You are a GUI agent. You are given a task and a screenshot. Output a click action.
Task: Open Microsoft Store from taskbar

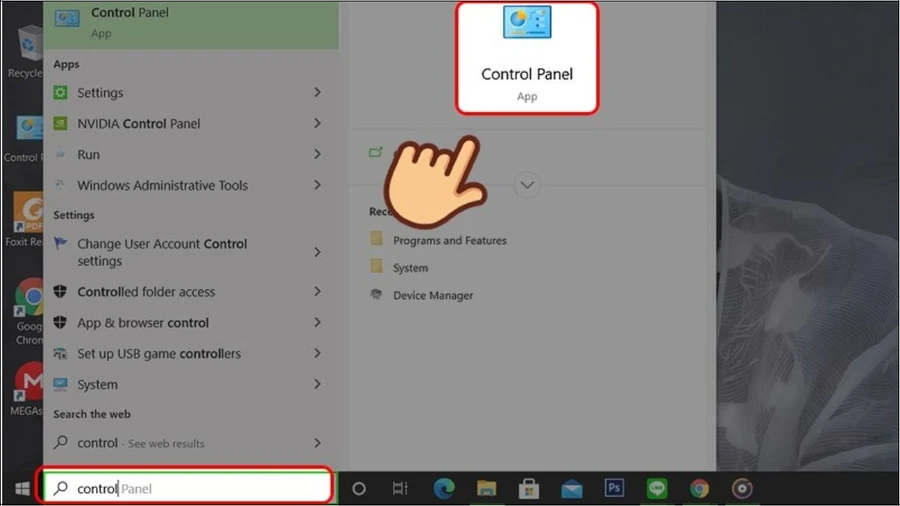[x=529, y=488]
